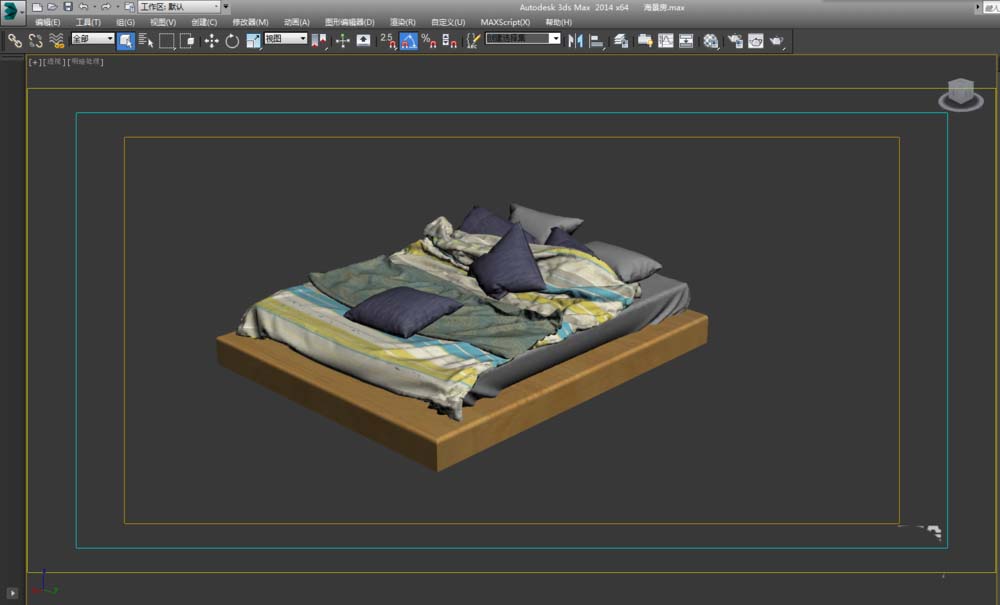This screenshot has height=605, width=1000.
Task: Open the 渲染(R) menu
Action: pos(403,22)
